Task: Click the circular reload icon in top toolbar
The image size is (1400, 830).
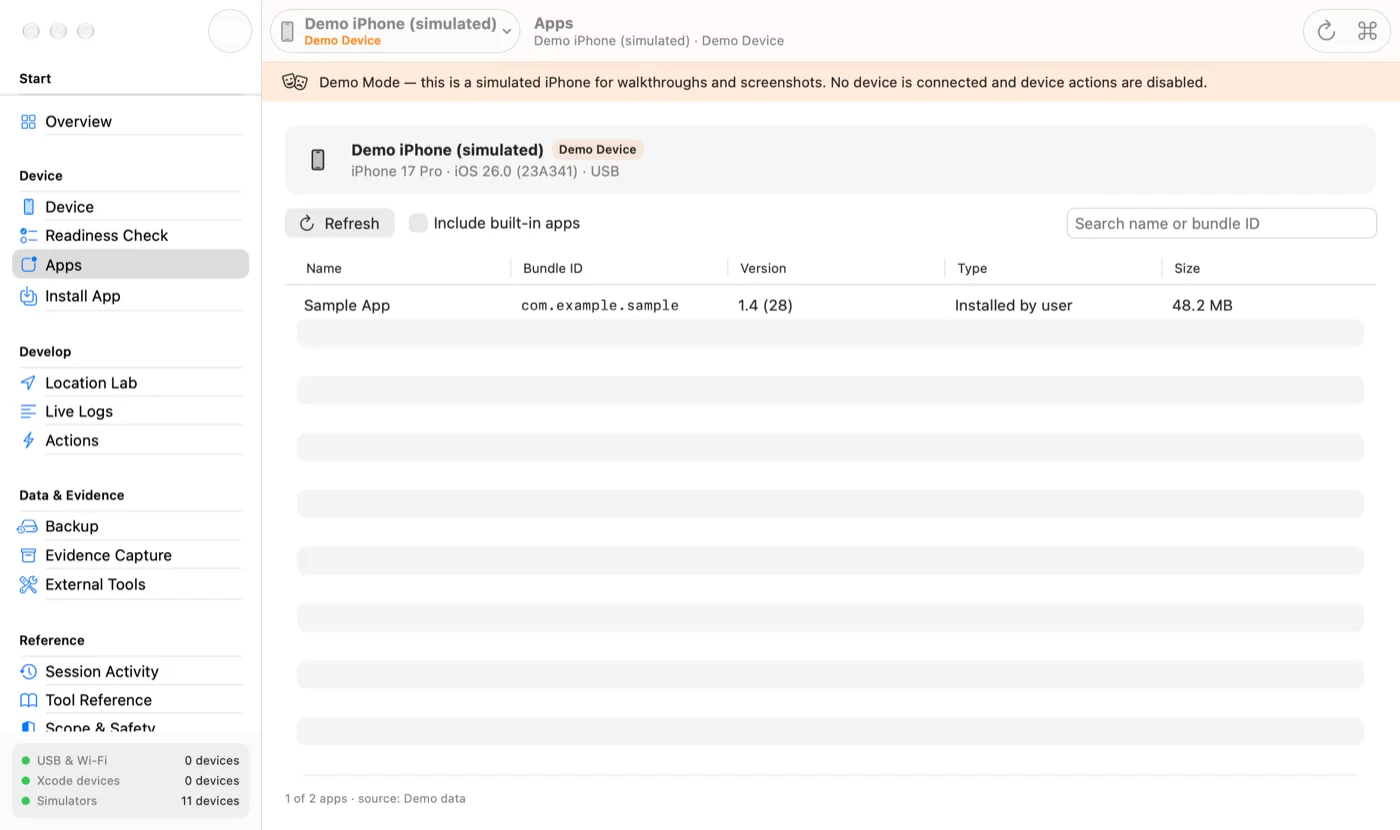Action: 1326,31
